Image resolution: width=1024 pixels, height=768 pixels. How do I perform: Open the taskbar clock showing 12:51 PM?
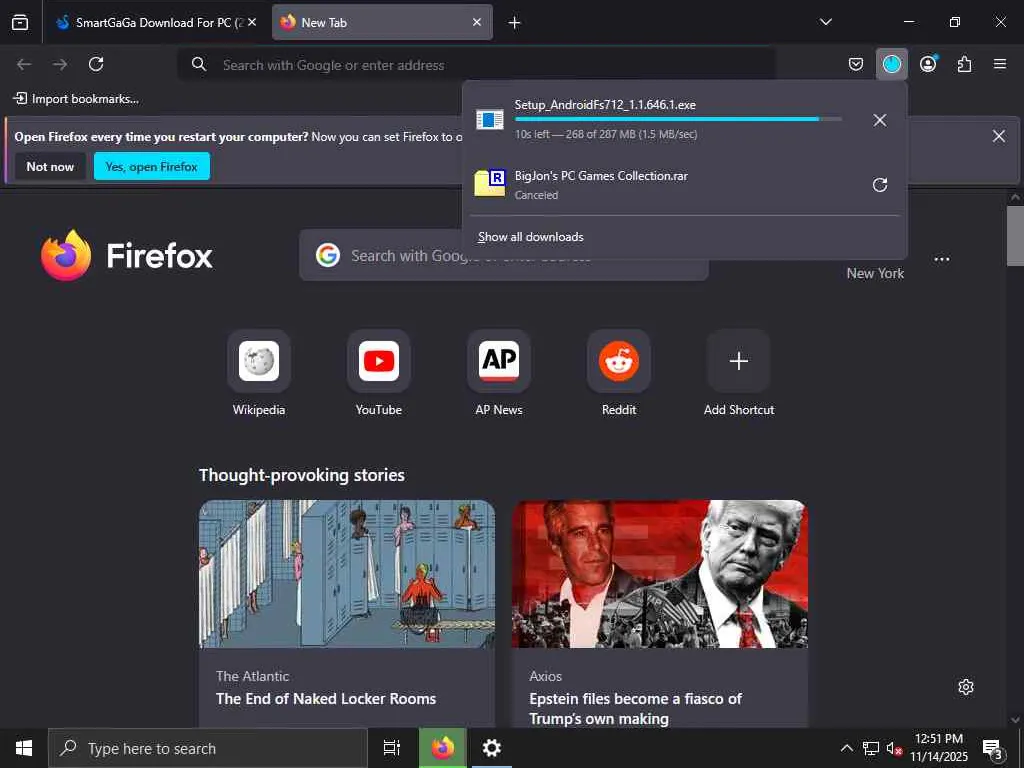(939, 748)
